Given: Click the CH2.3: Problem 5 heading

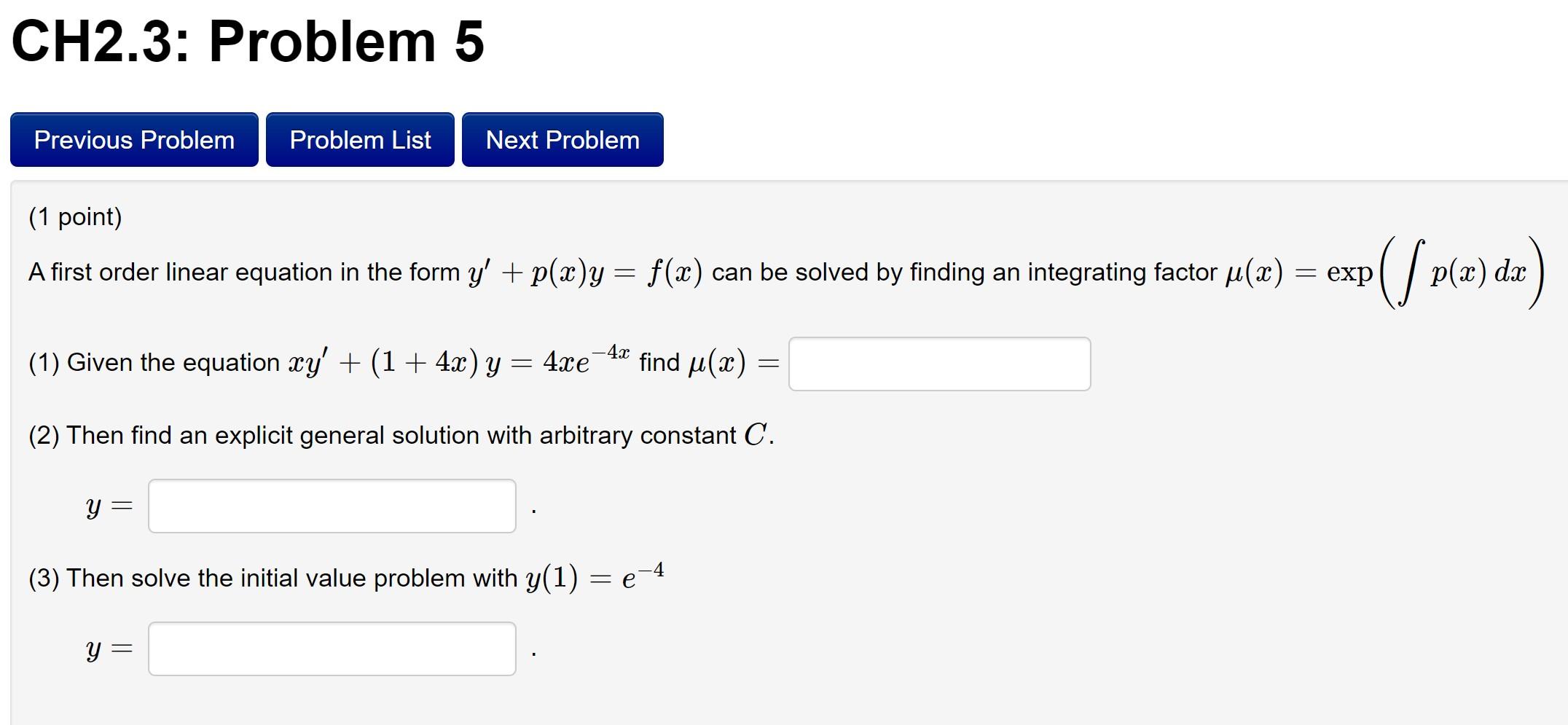Looking at the screenshot, I should coord(248,42).
